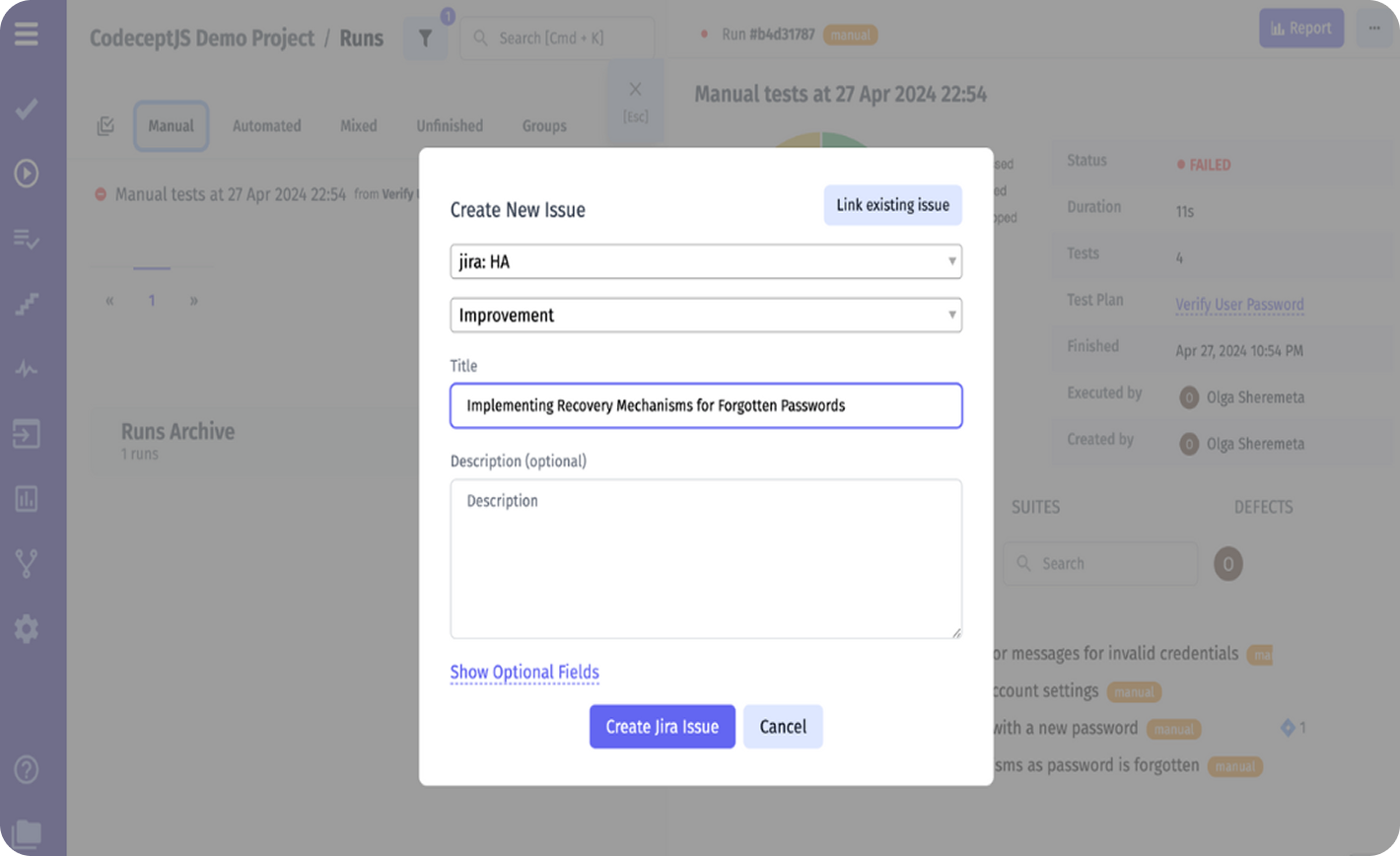1400x856 pixels.
Task: Click the filter funnel icon button
Action: pos(425,38)
